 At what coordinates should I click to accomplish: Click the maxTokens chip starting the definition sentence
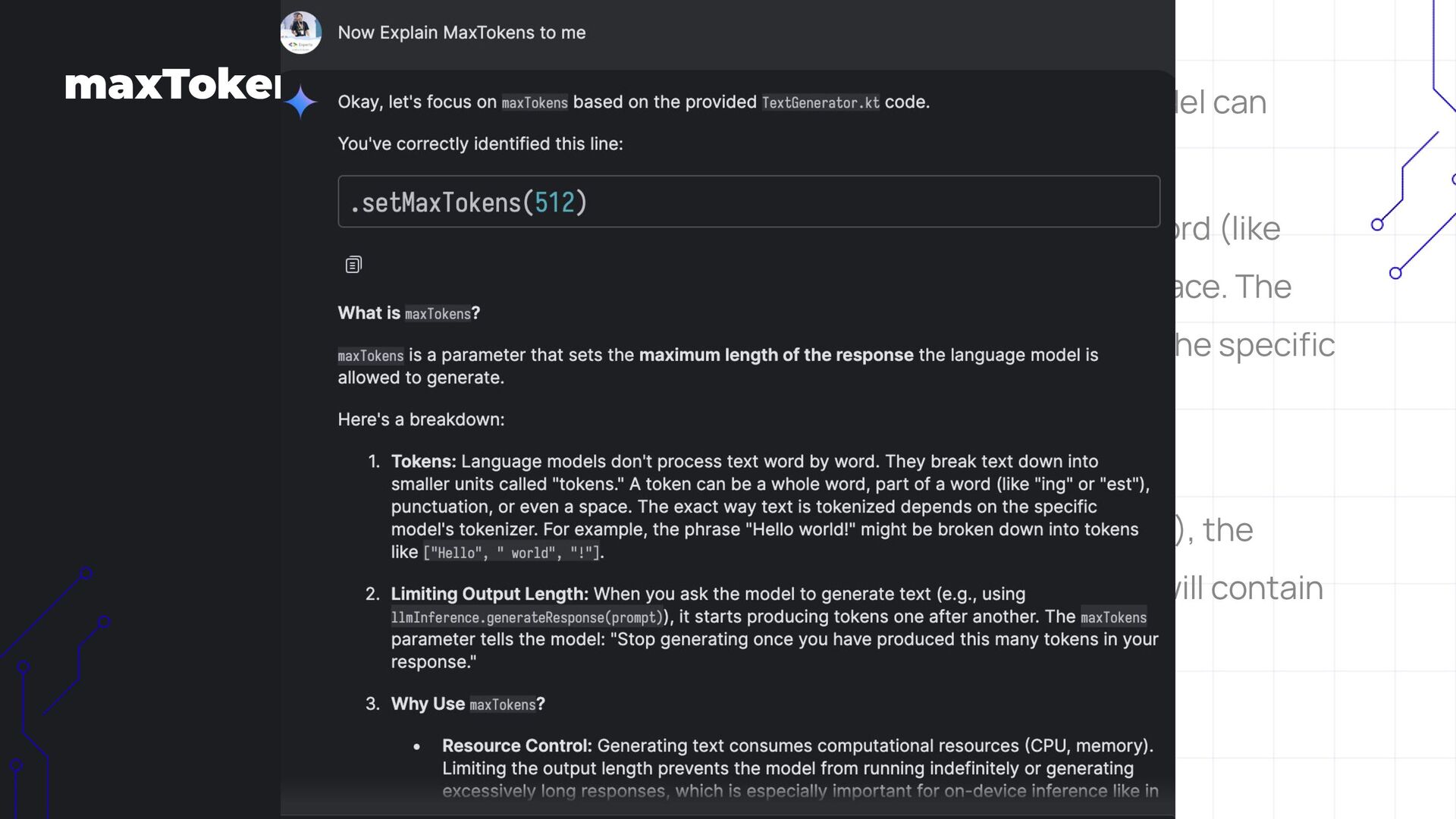click(371, 356)
